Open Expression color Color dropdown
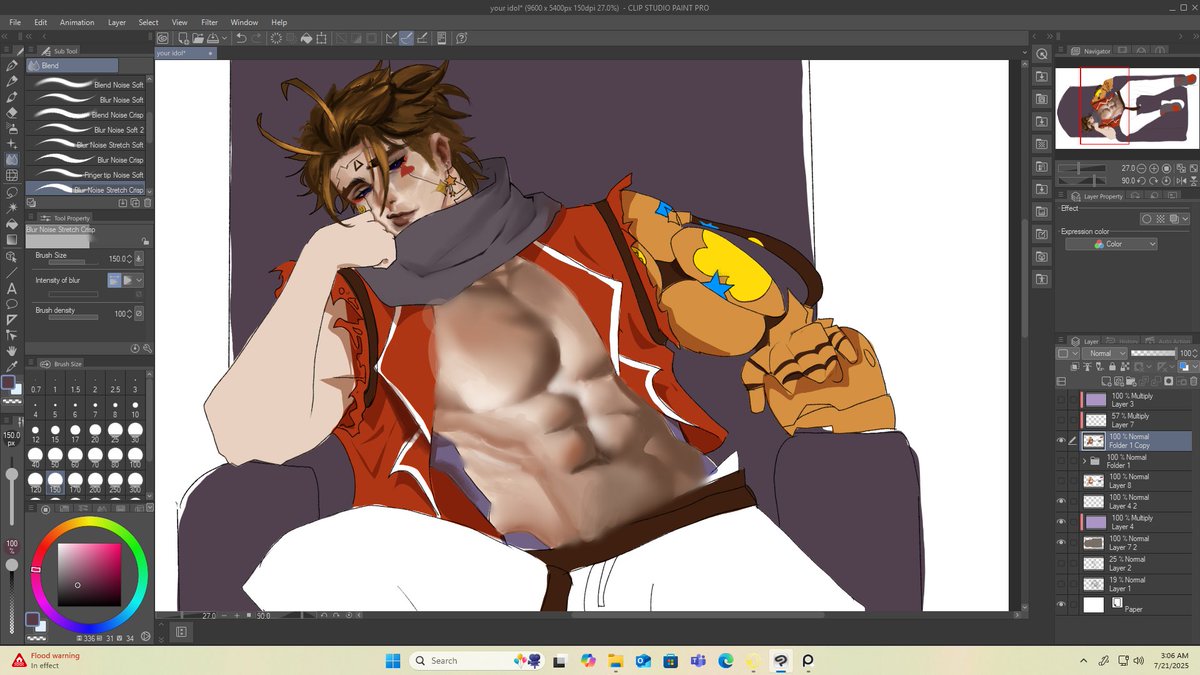1200x675 pixels. coord(1111,244)
